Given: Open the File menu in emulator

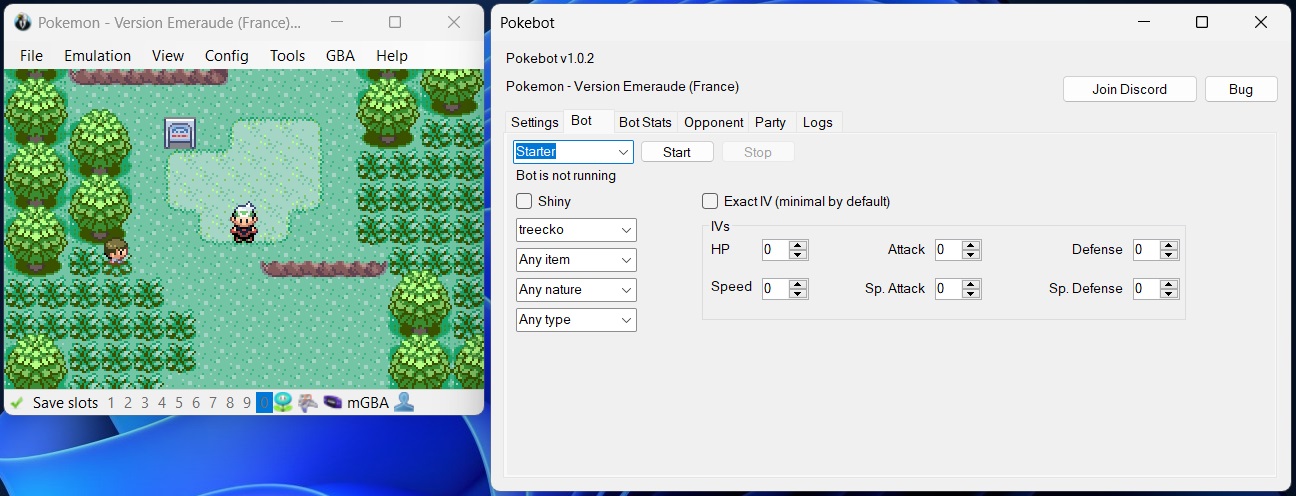Looking at the screenshot, I should click(x=31, y=56).
